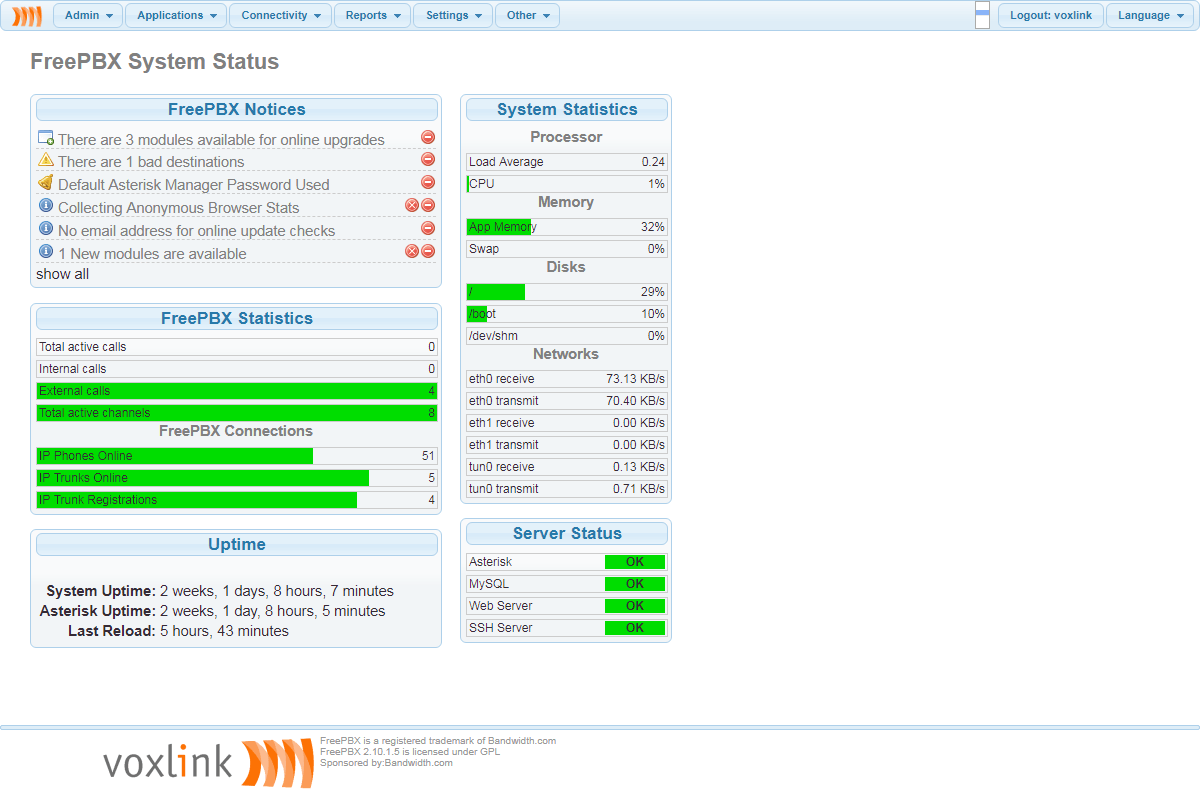
Task: Click the tun0 transmit rate row
Action: [567, 489]
